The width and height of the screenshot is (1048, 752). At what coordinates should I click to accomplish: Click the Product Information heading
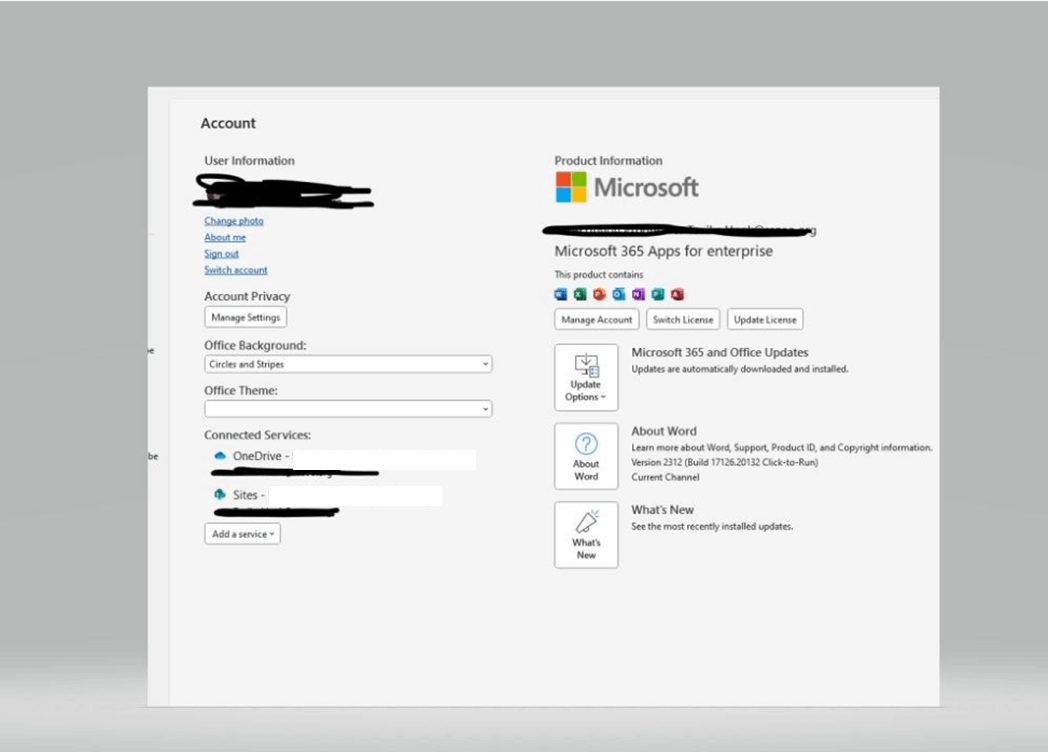pos(608,160)
